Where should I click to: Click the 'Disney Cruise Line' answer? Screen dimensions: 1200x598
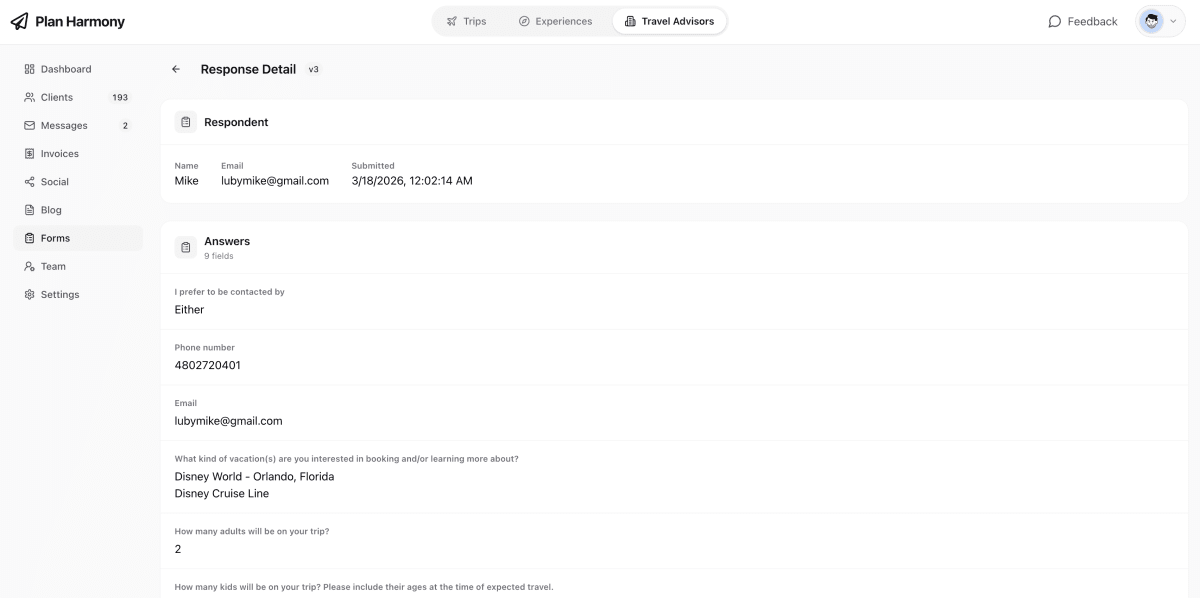click(x=222, y=494)
